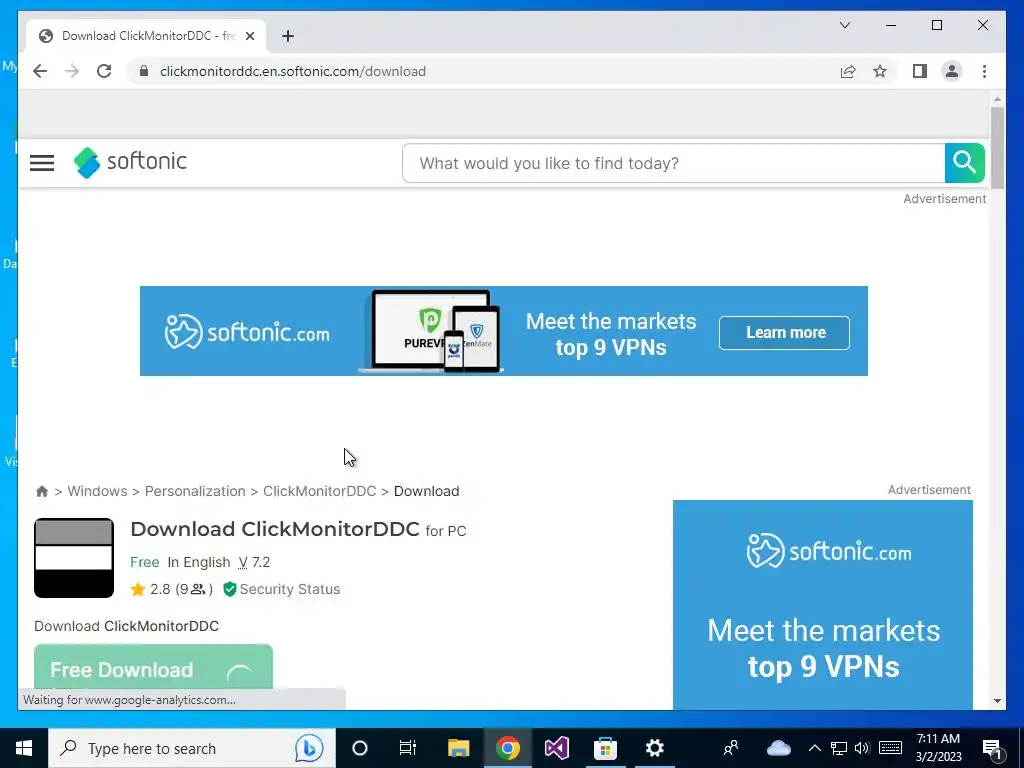Go to home via breadcrumb house icon
Image resolution: width=1024 pixels, height=768 pixels.
(42, 491)
